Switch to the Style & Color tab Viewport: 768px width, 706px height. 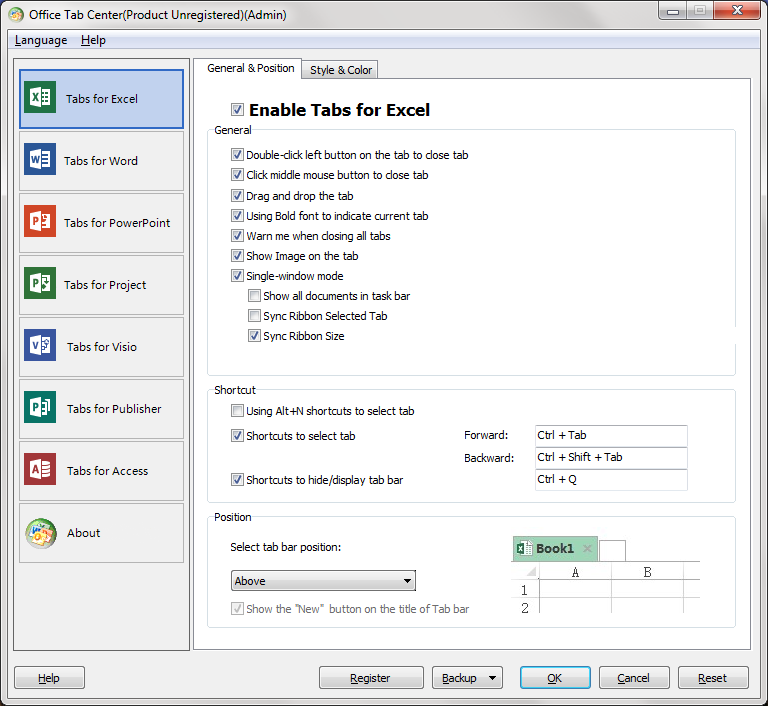point(340,70)
